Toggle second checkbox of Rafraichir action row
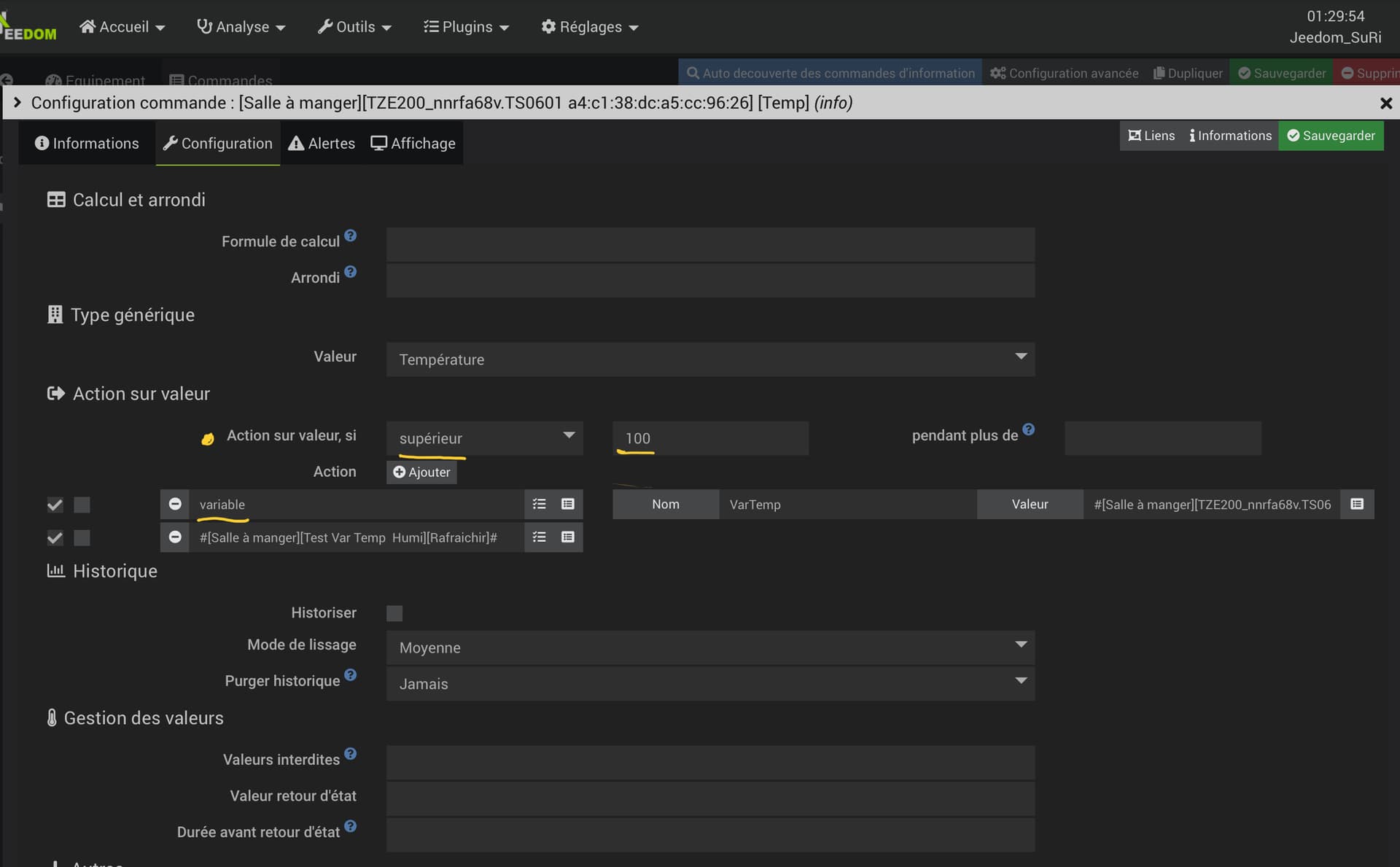The height and width of the screenshot is (867, 1400). [x=82, y=537]
